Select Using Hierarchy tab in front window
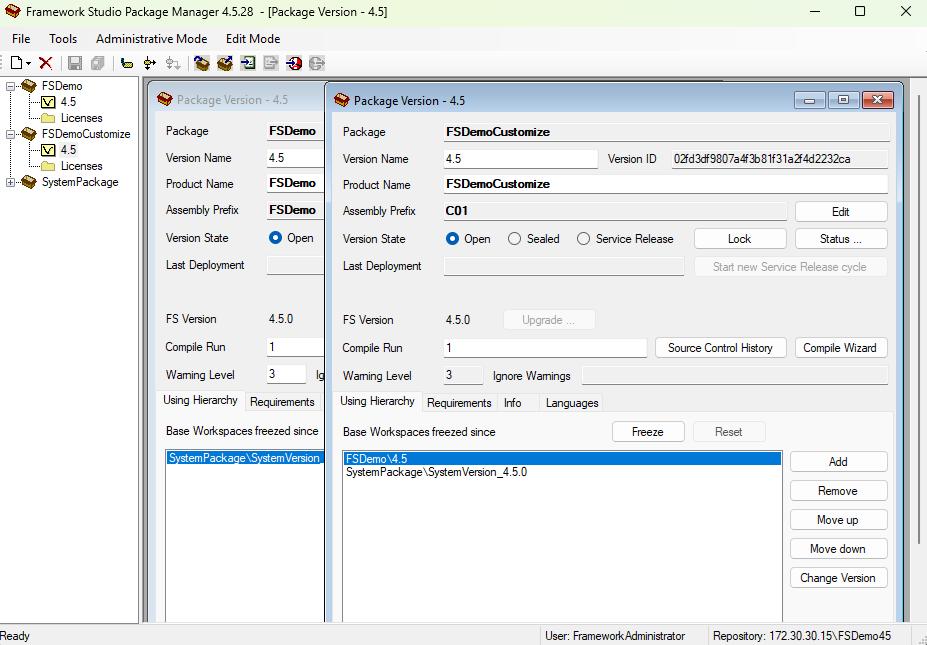927x645 pixels. point(377,401)
